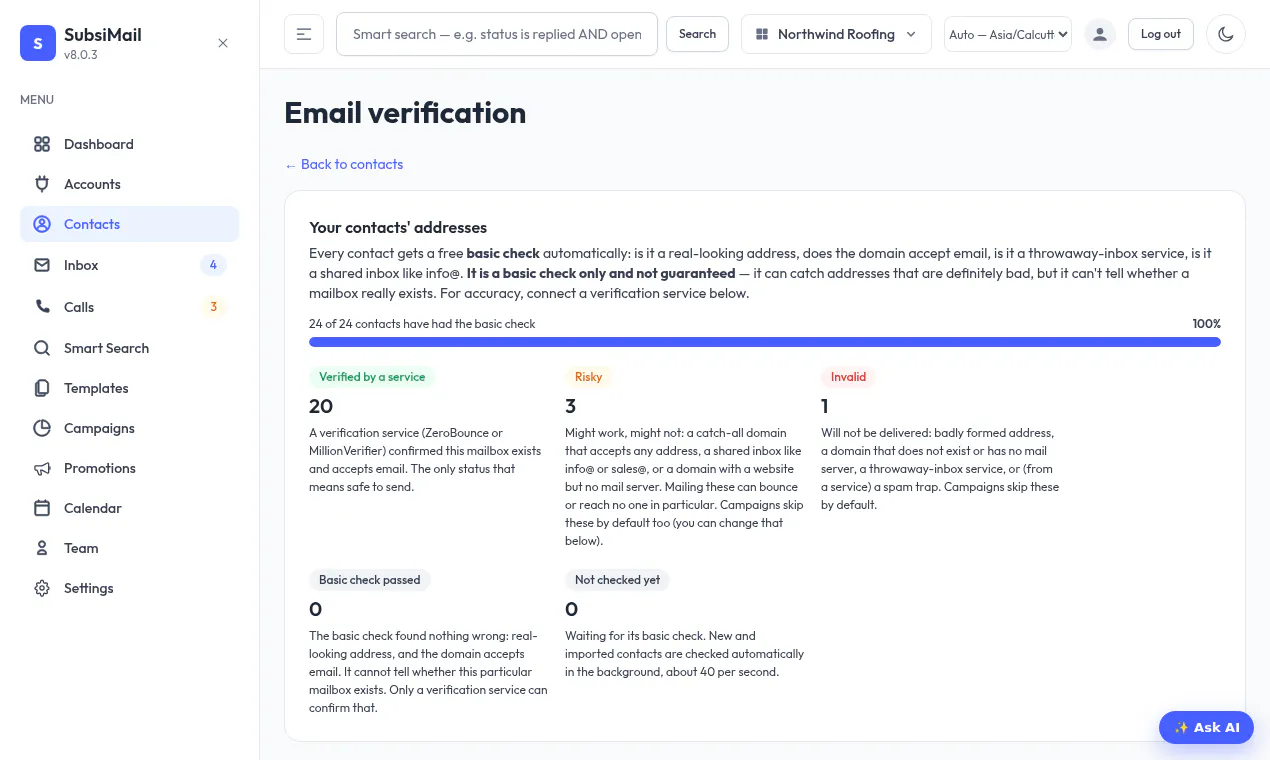Viewport: 1270px width, 760px height.
Task: Click the Settings gear icon
Action: coord(42,588)
